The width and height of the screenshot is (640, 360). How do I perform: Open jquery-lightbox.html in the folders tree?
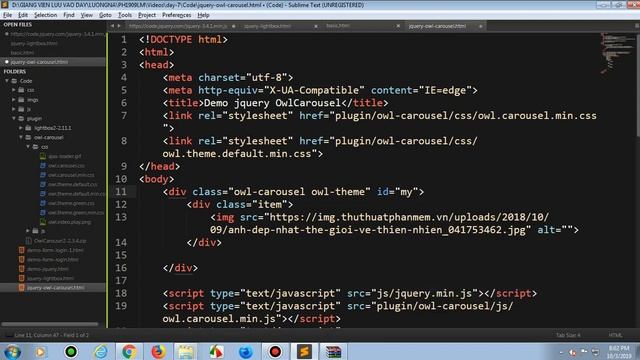coord(50,278)
